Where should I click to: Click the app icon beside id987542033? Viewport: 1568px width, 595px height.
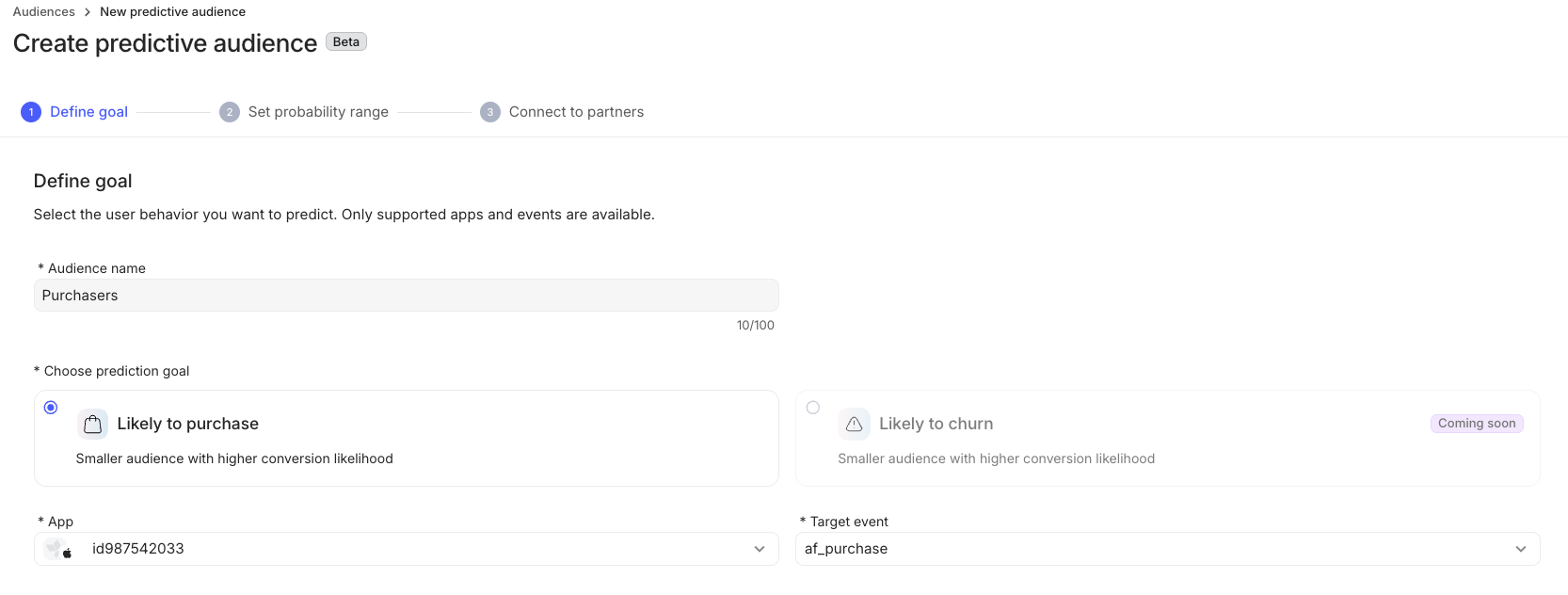point(59,549)
